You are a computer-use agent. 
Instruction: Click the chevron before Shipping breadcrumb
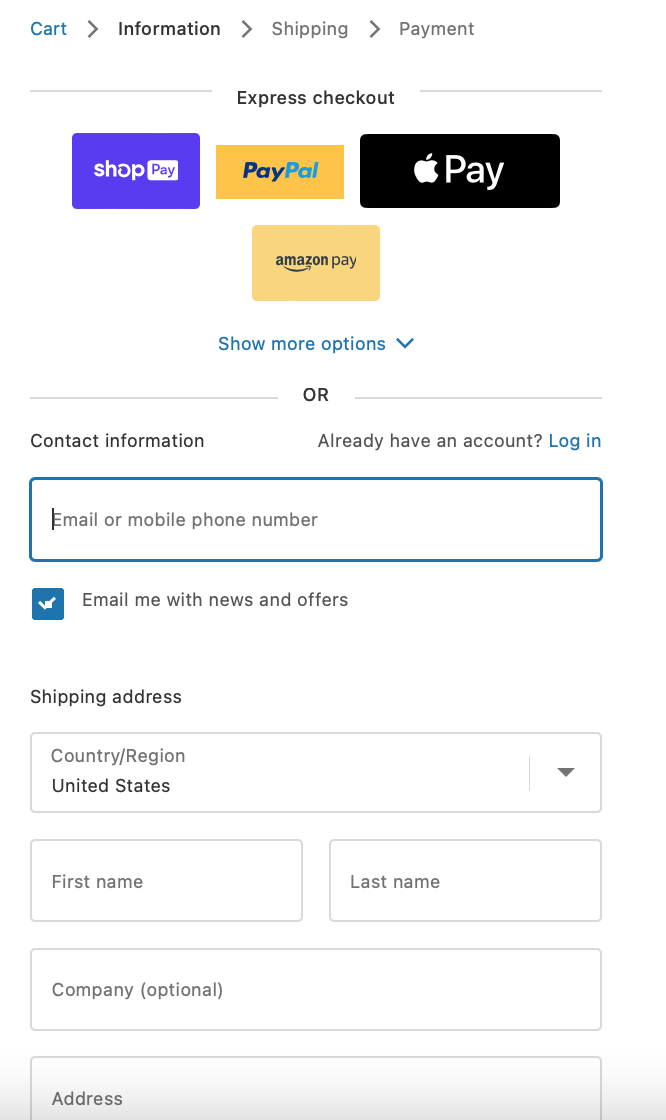click(247, 29)
